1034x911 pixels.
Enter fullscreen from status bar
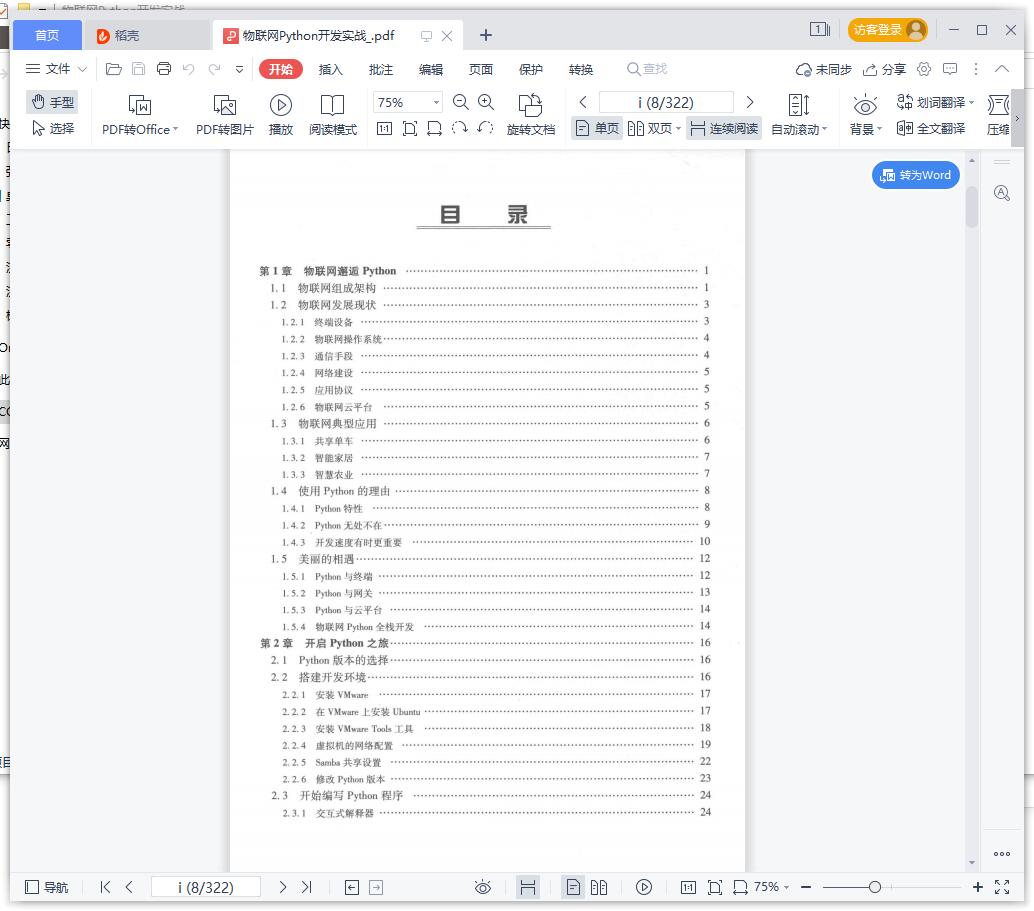1002,887
